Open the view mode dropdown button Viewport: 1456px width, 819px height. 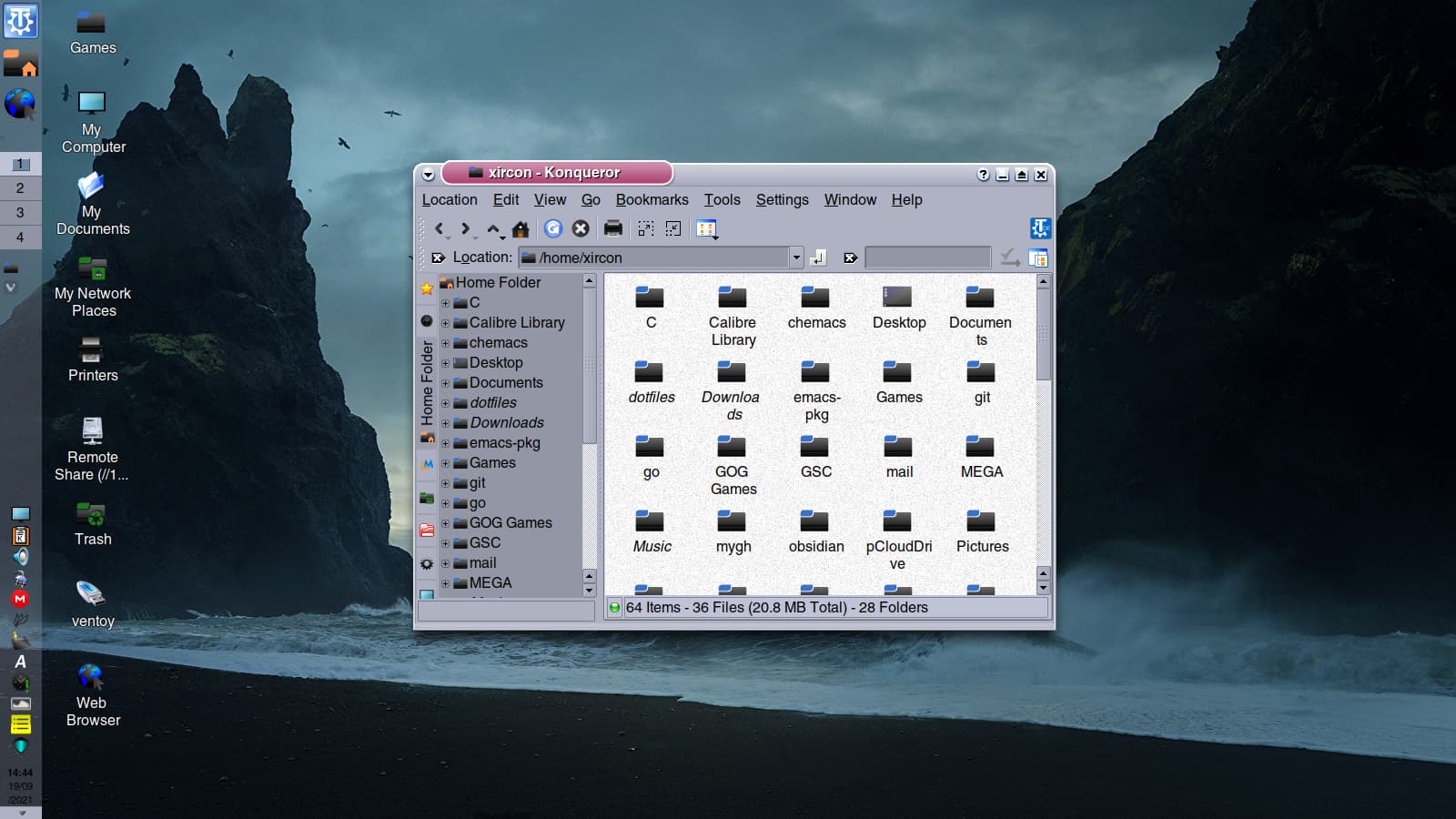(x=707, y=228)
